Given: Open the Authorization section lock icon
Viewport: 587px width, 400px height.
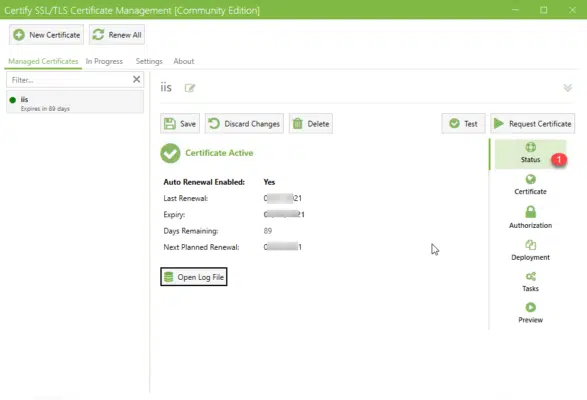Looking at the screenshot, I should tap(530, 212).
